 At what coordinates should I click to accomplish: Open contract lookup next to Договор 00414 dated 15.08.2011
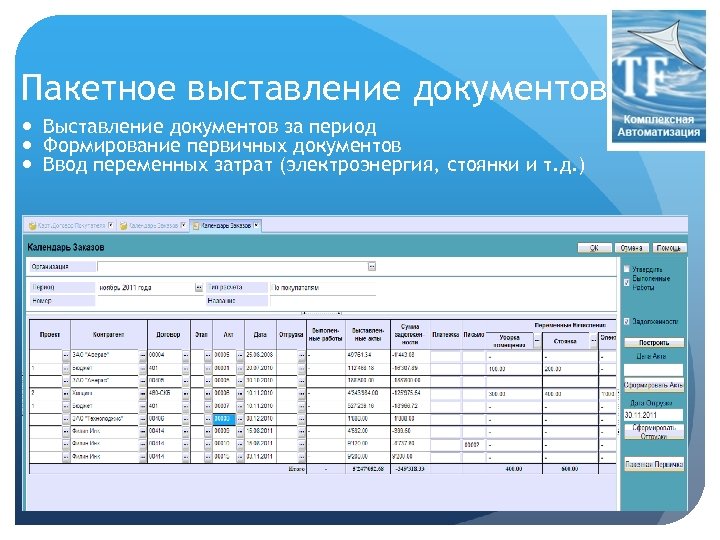click(x=186, y=432)
